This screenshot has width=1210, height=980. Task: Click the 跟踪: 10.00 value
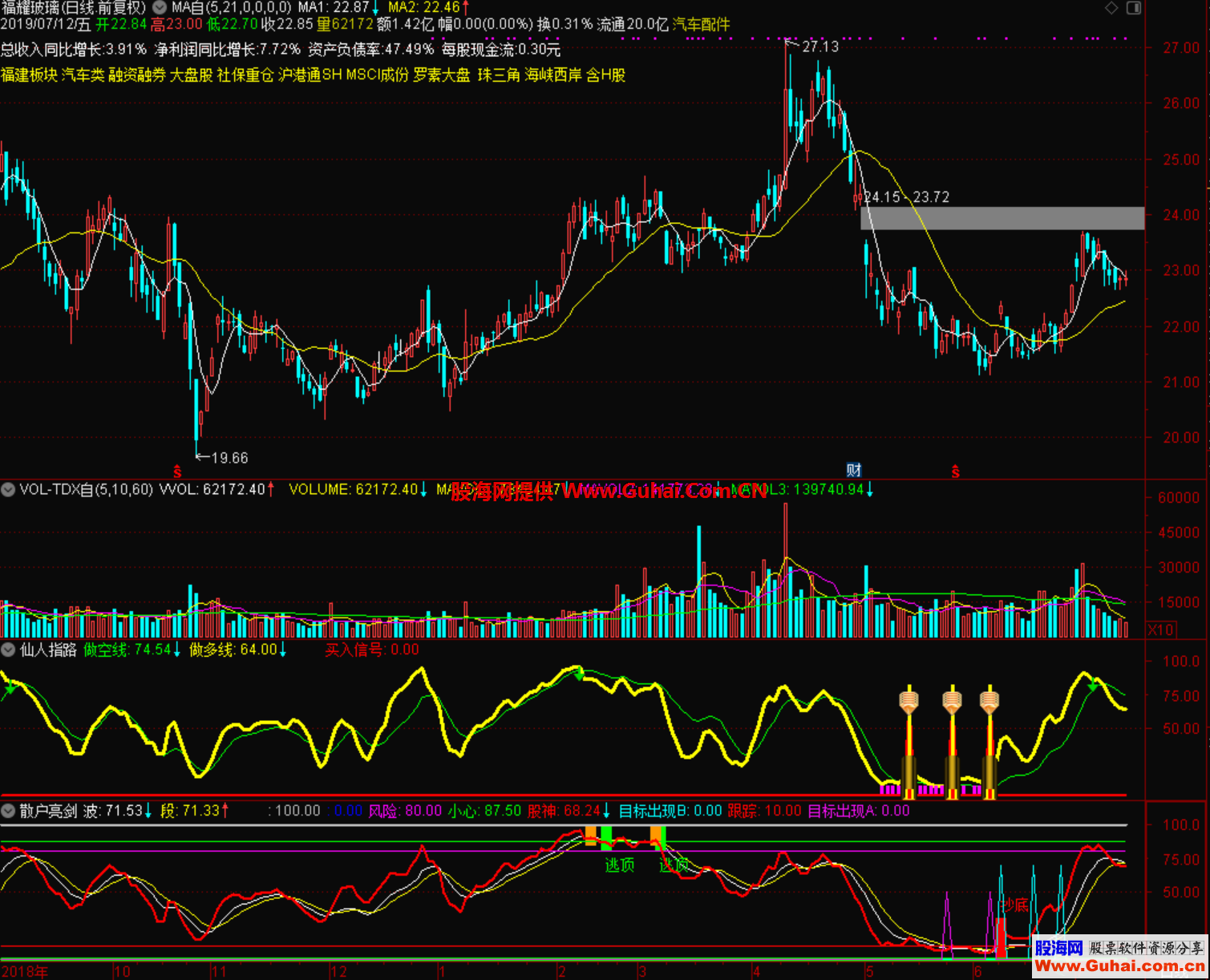click(x=764, y=811)
